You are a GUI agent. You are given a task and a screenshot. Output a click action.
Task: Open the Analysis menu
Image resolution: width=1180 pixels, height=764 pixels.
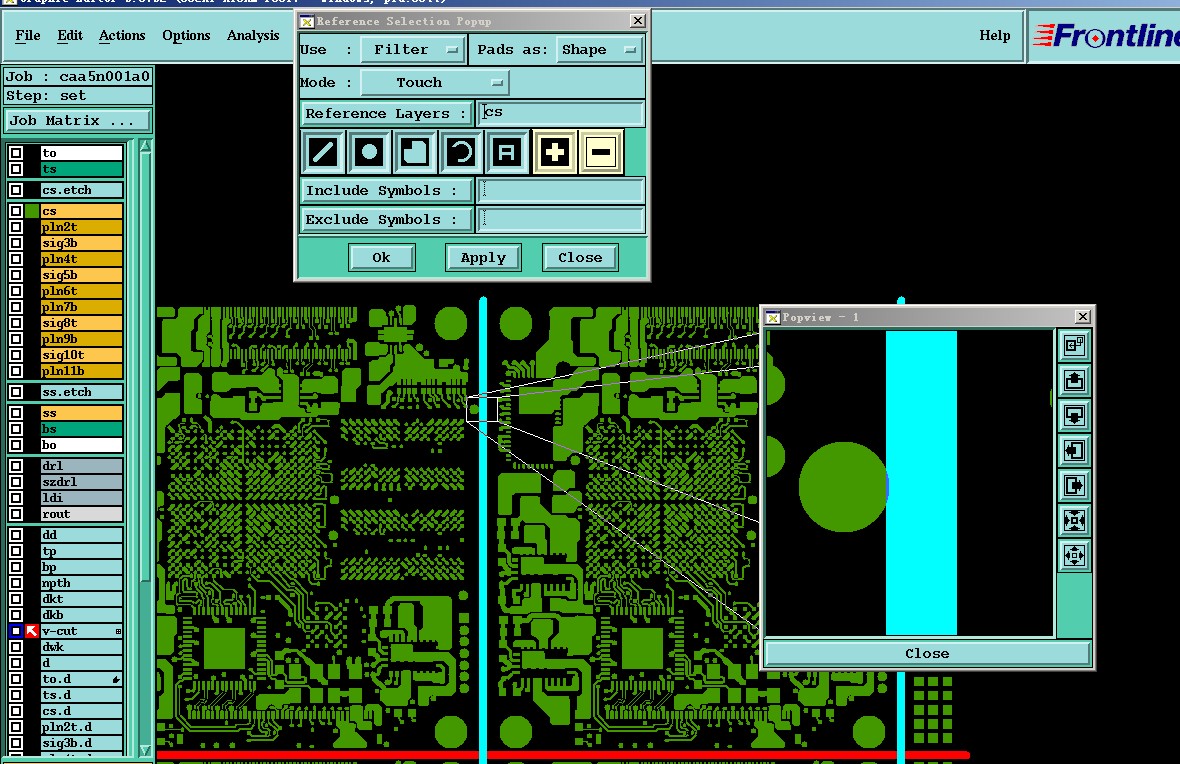253,35
